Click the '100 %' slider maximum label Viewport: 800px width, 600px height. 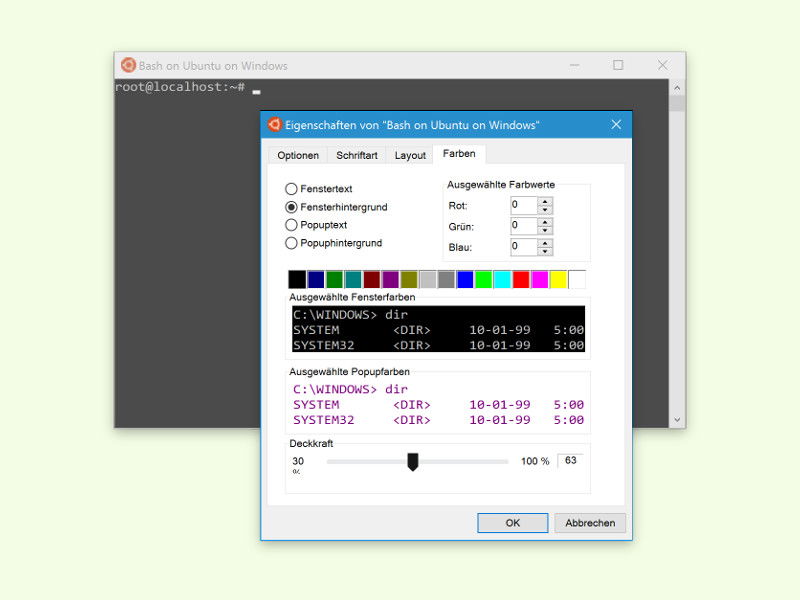(x=535, y=461)
